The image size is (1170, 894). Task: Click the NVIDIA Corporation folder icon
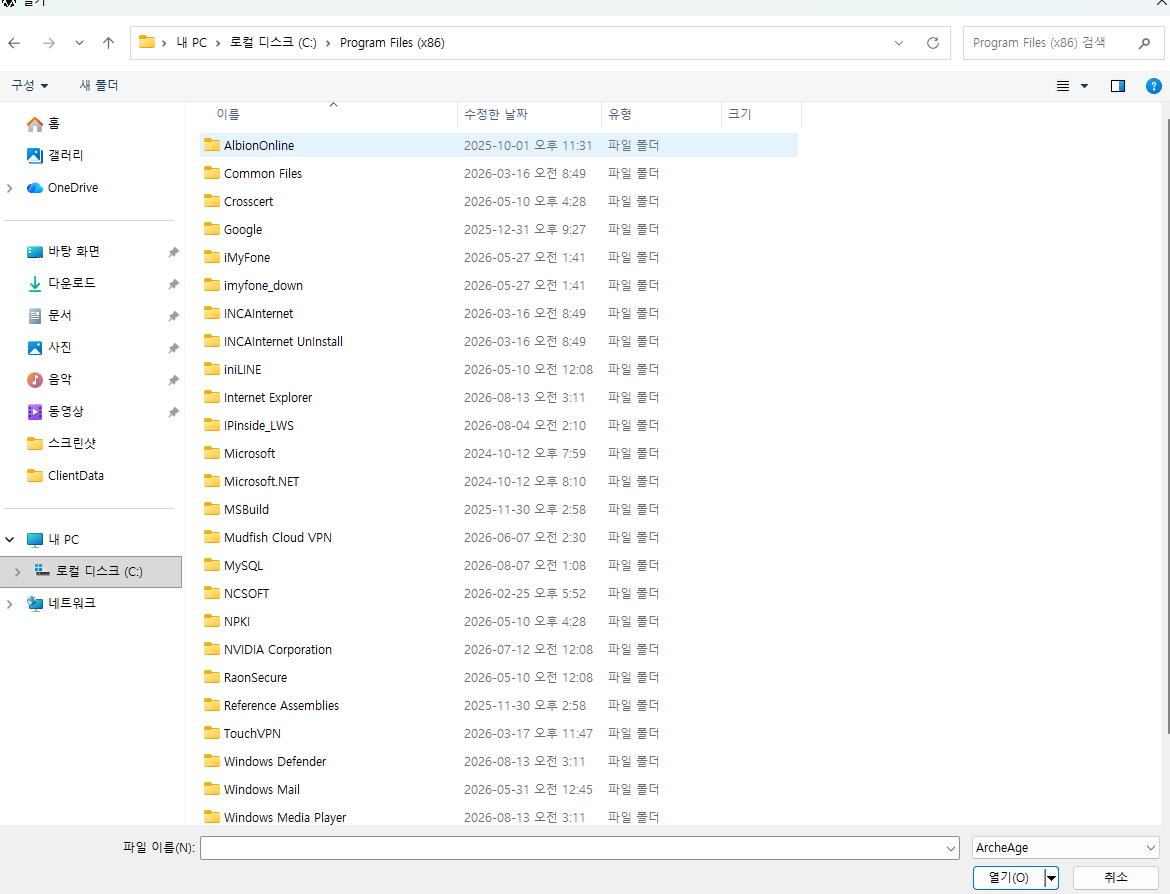[x=212, y=649]
